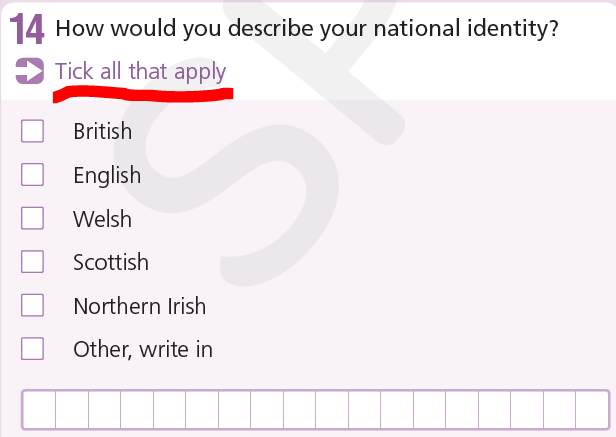Click the purple arrow instruction icon
616x437 pixels.
tap(29, 71)
